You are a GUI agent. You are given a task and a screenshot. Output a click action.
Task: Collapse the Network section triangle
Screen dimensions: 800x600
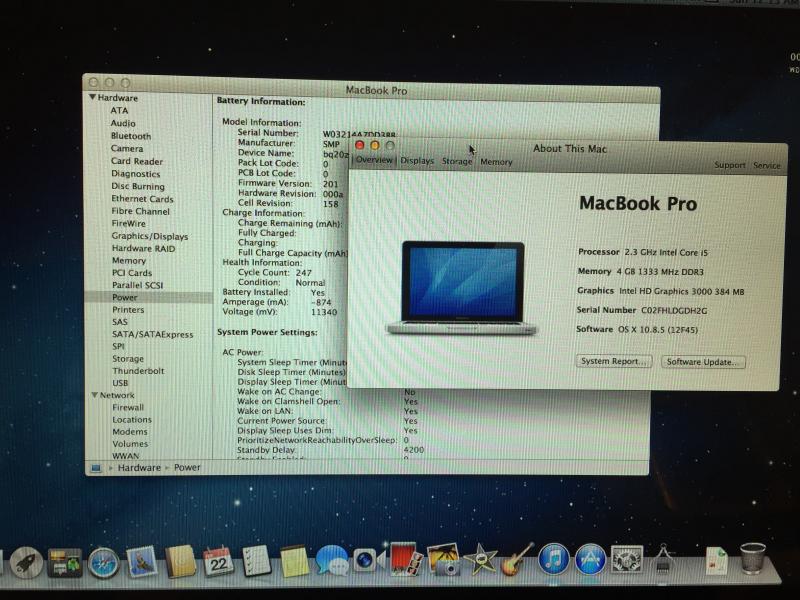coord(94,395)
